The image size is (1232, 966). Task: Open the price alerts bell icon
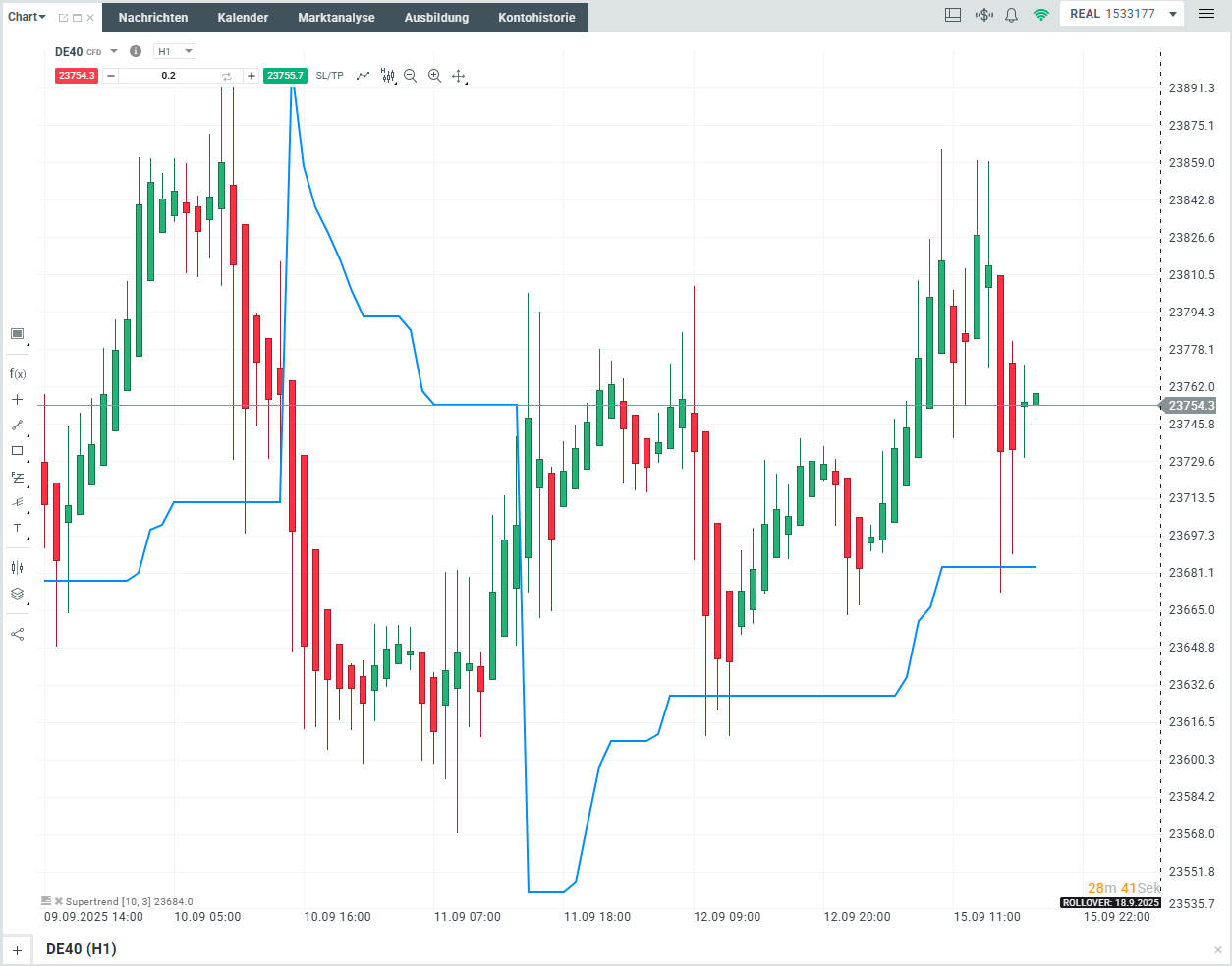point(1011,15)
